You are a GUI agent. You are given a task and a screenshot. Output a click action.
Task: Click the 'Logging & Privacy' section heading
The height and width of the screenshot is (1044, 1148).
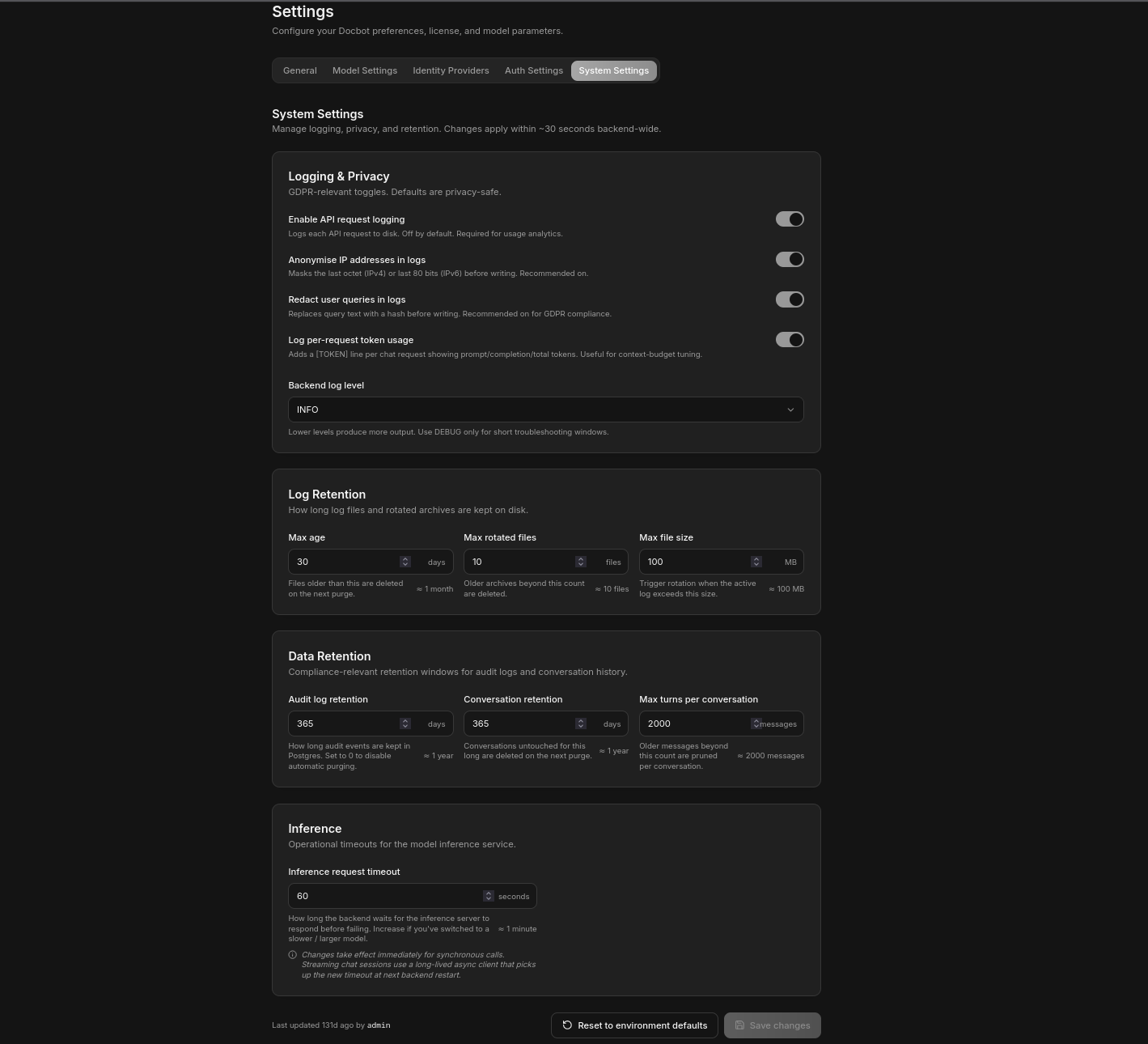(x=339, y=176)
